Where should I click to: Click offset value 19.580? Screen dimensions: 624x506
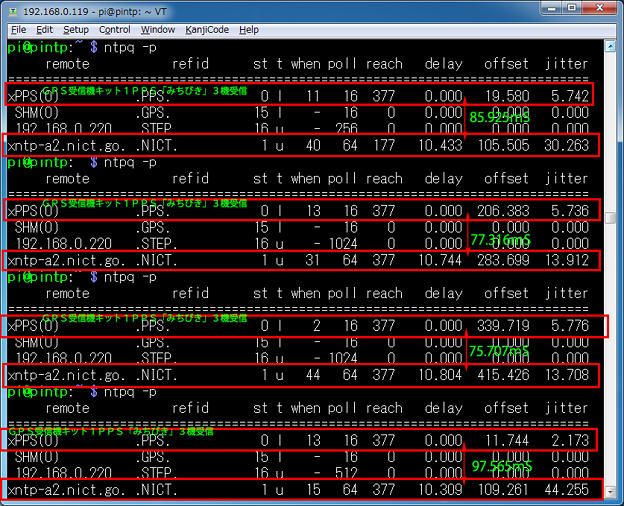507,96
